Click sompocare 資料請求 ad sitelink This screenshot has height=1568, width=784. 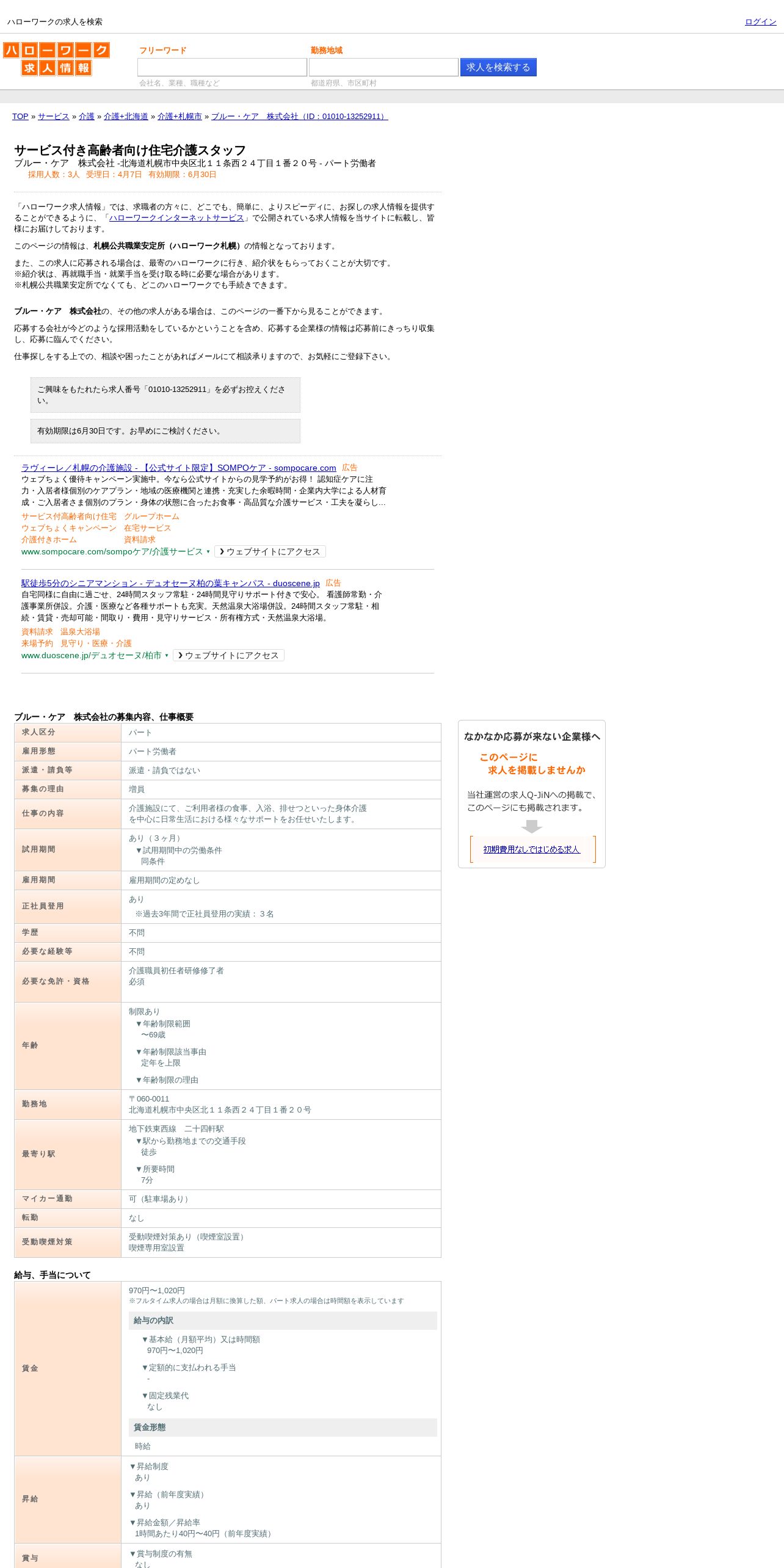140,540
